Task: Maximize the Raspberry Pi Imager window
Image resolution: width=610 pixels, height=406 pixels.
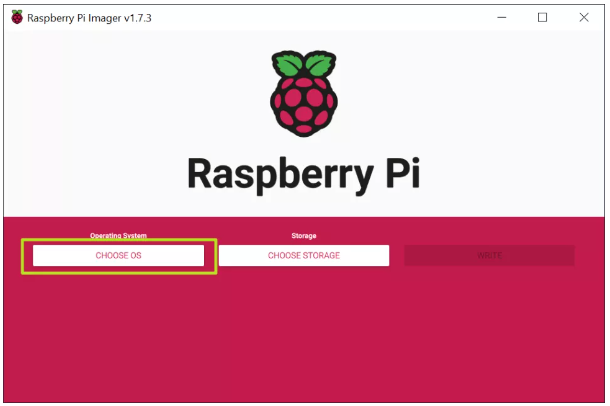Action: pyautogui.click(x=542, y=18)
